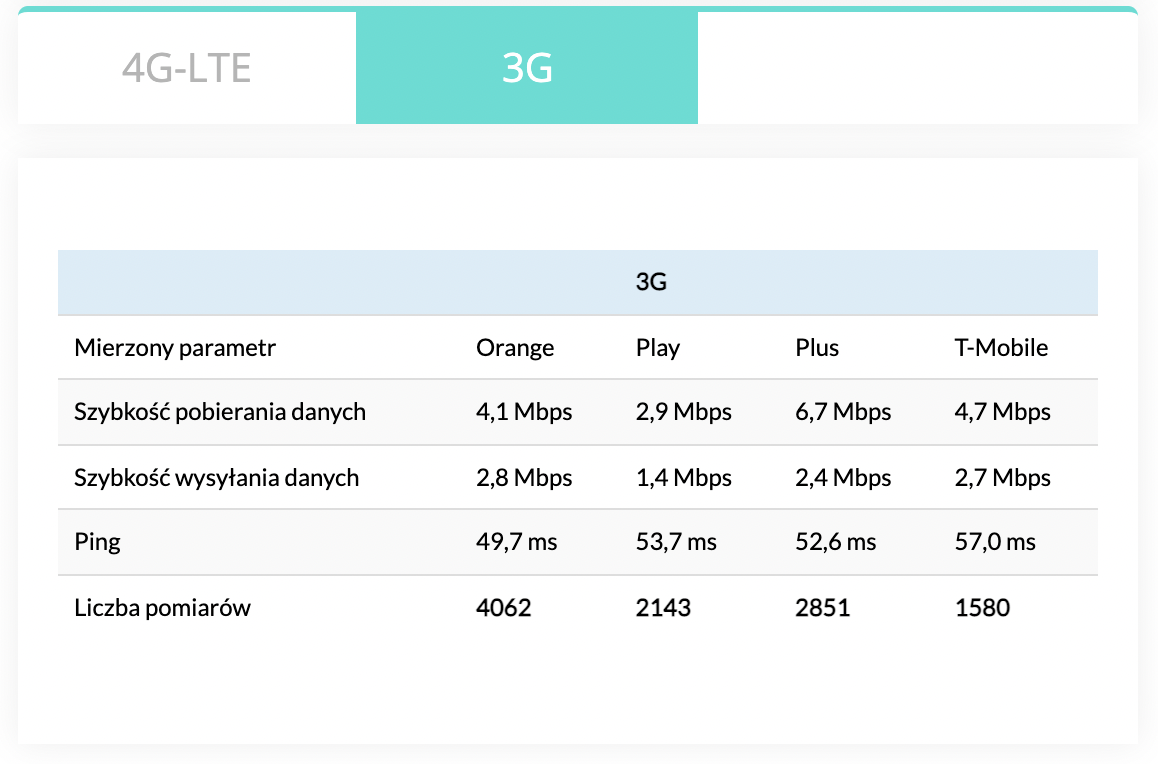This screenshot has height=764, width=1158.
Task: Select the 3G tab
Action: tap(527, 68)
